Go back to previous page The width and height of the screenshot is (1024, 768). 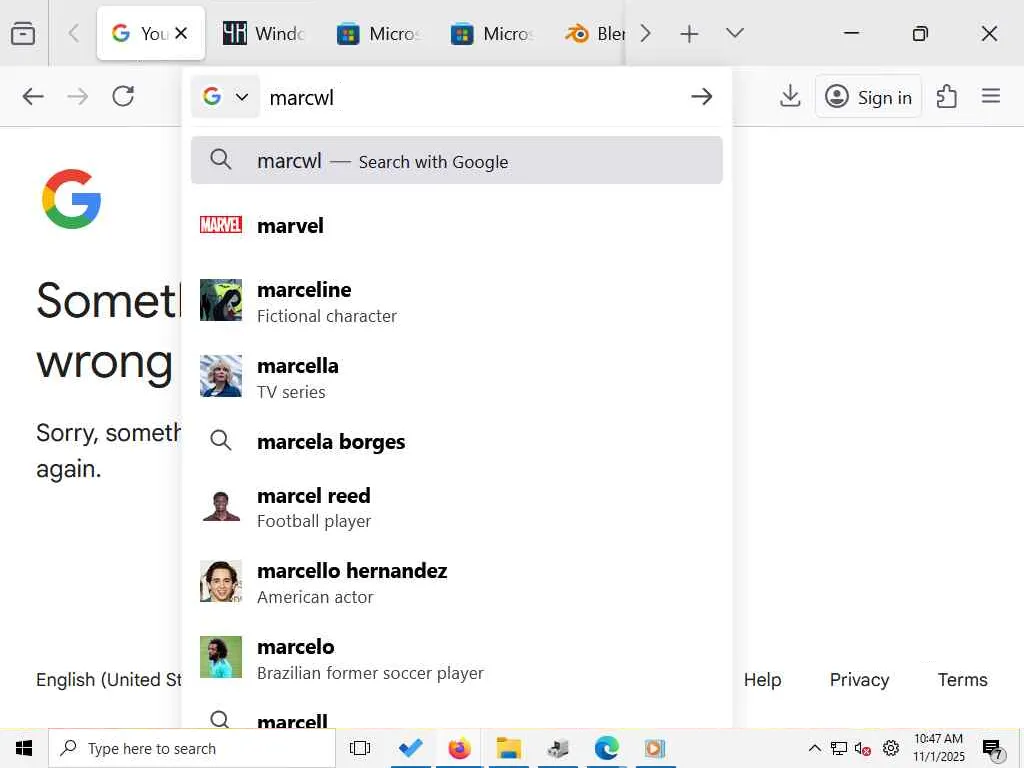tap(33, 96)
